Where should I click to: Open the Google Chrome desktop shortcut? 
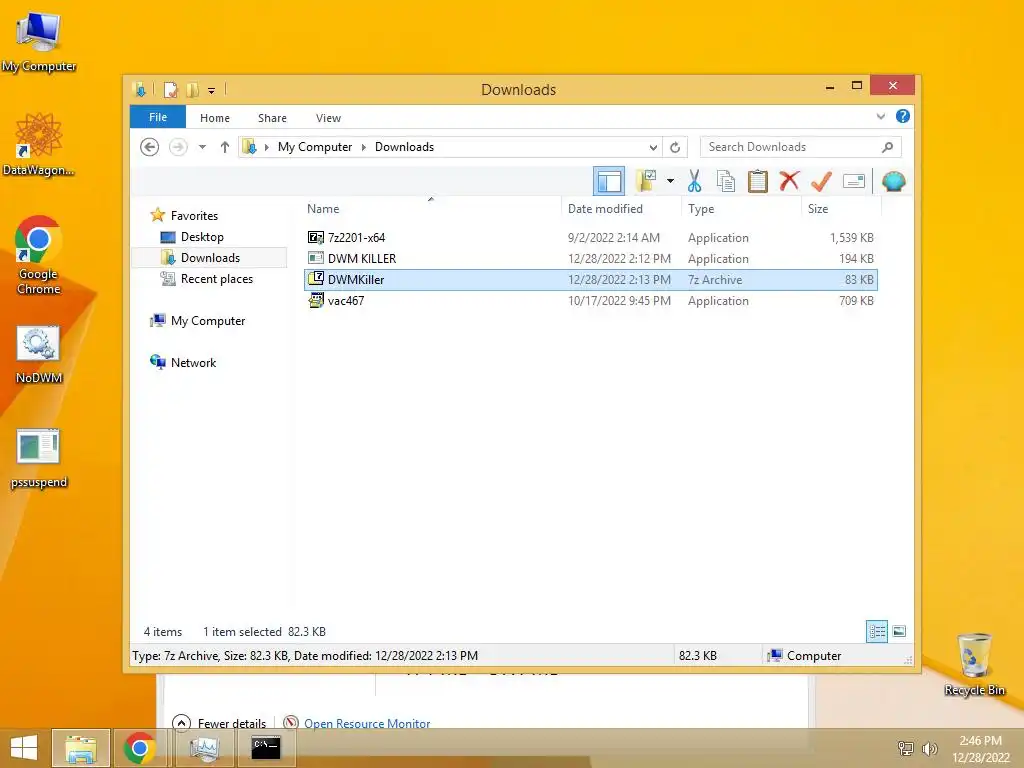pyautogui.click(x=39, y=256)
